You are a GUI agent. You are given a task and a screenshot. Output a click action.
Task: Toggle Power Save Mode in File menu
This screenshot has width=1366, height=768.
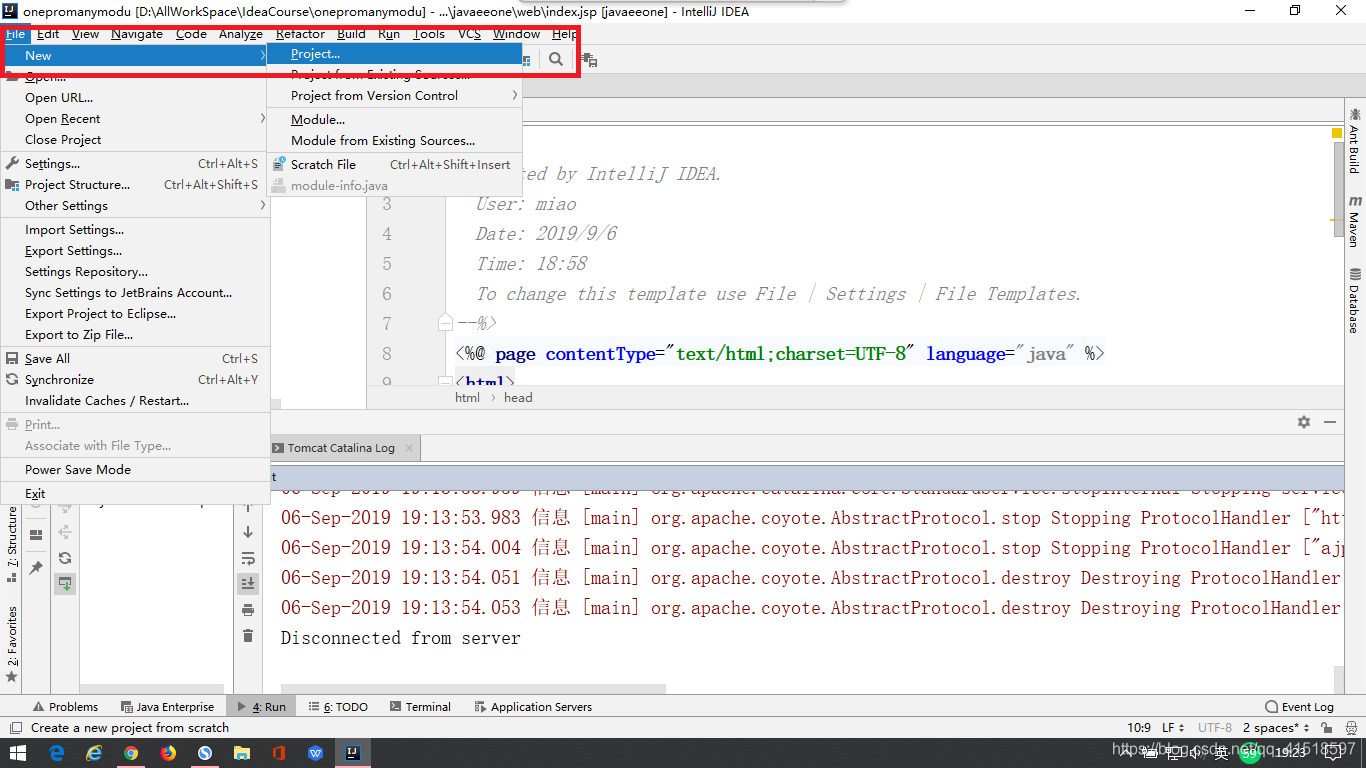pyautogui.click(x=136, y=470)
